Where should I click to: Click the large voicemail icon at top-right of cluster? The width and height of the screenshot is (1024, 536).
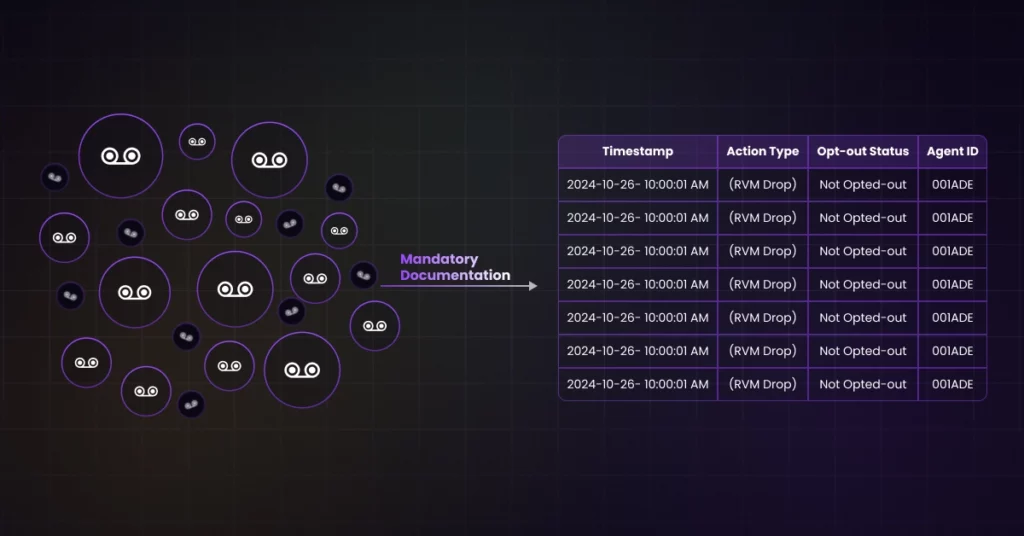pyautogui.click(x=269, y=160)
